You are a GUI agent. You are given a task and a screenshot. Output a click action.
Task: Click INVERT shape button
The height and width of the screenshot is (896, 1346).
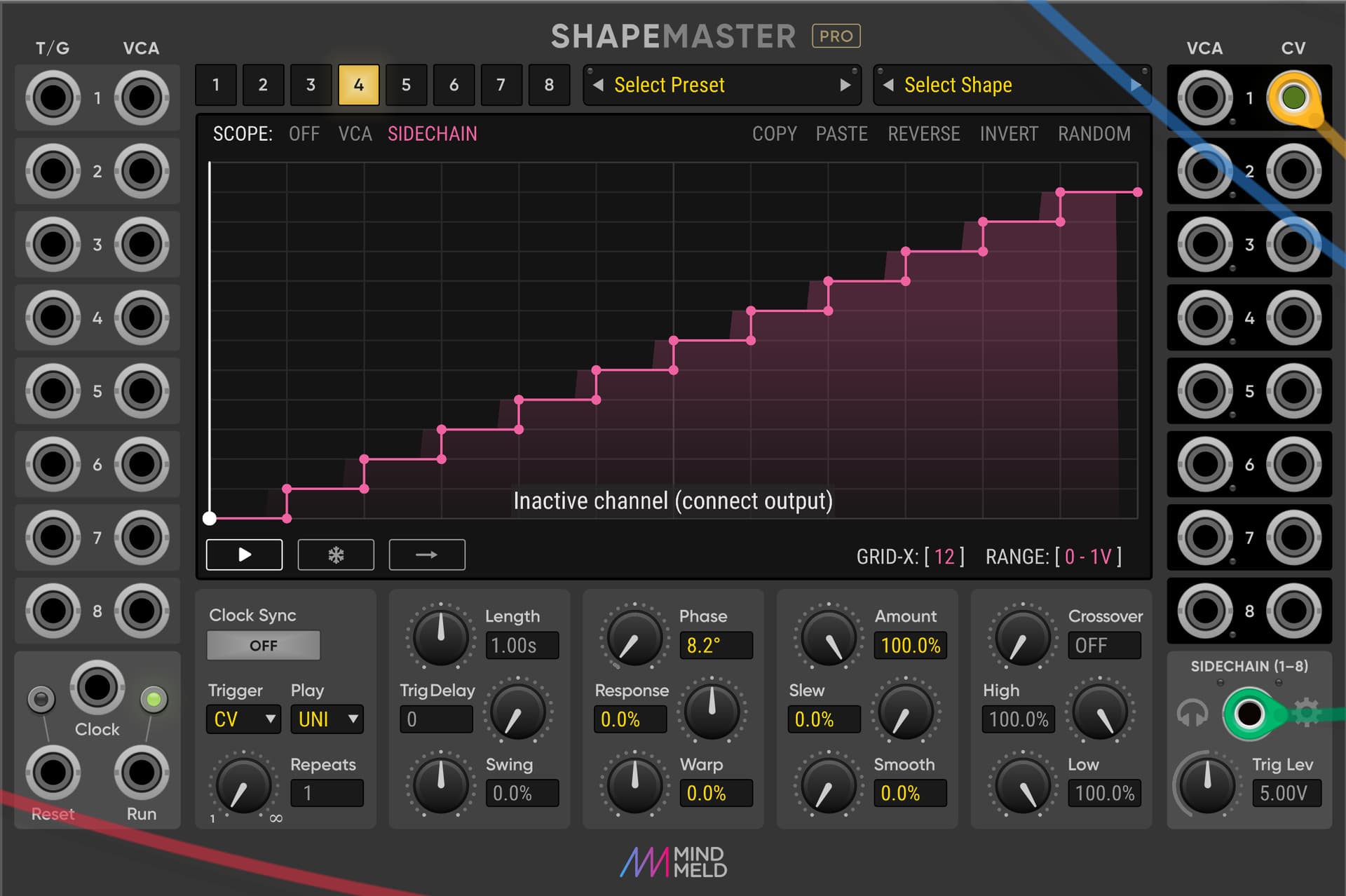coord(1009,134)
